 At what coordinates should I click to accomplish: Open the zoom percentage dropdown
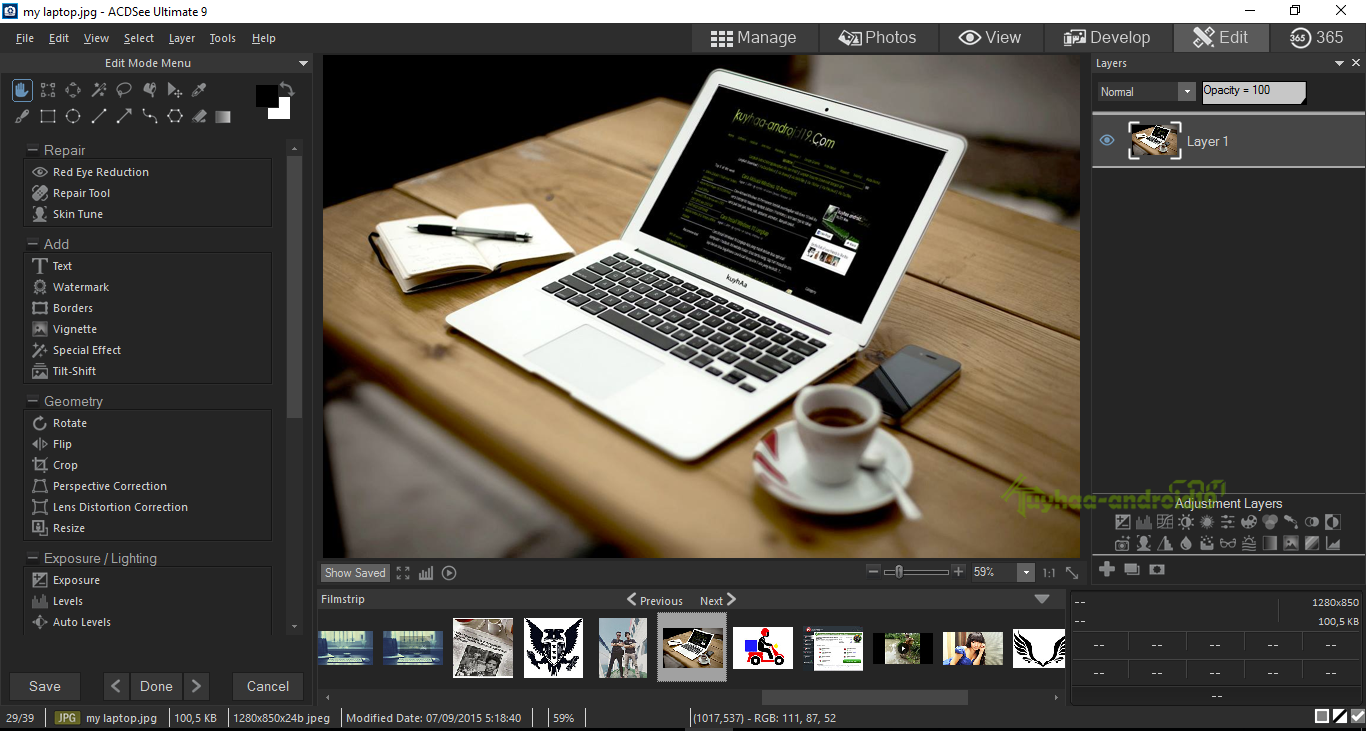[x=1025, y=573]
